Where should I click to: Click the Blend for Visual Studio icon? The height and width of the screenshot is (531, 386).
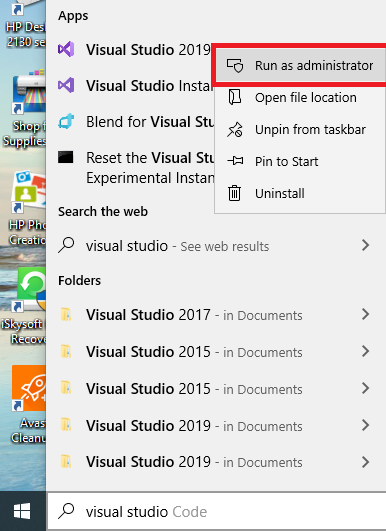(x=66, y=121)
